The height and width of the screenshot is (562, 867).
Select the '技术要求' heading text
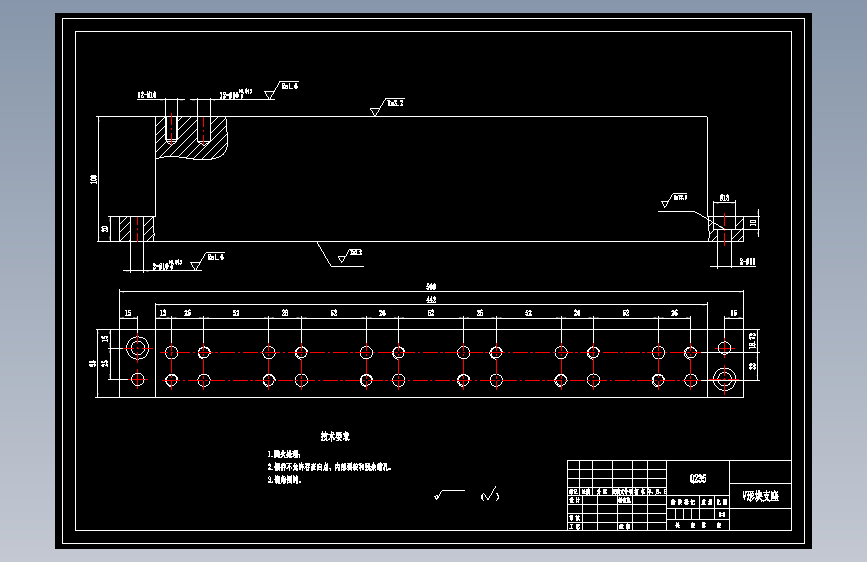pos(335,436)
